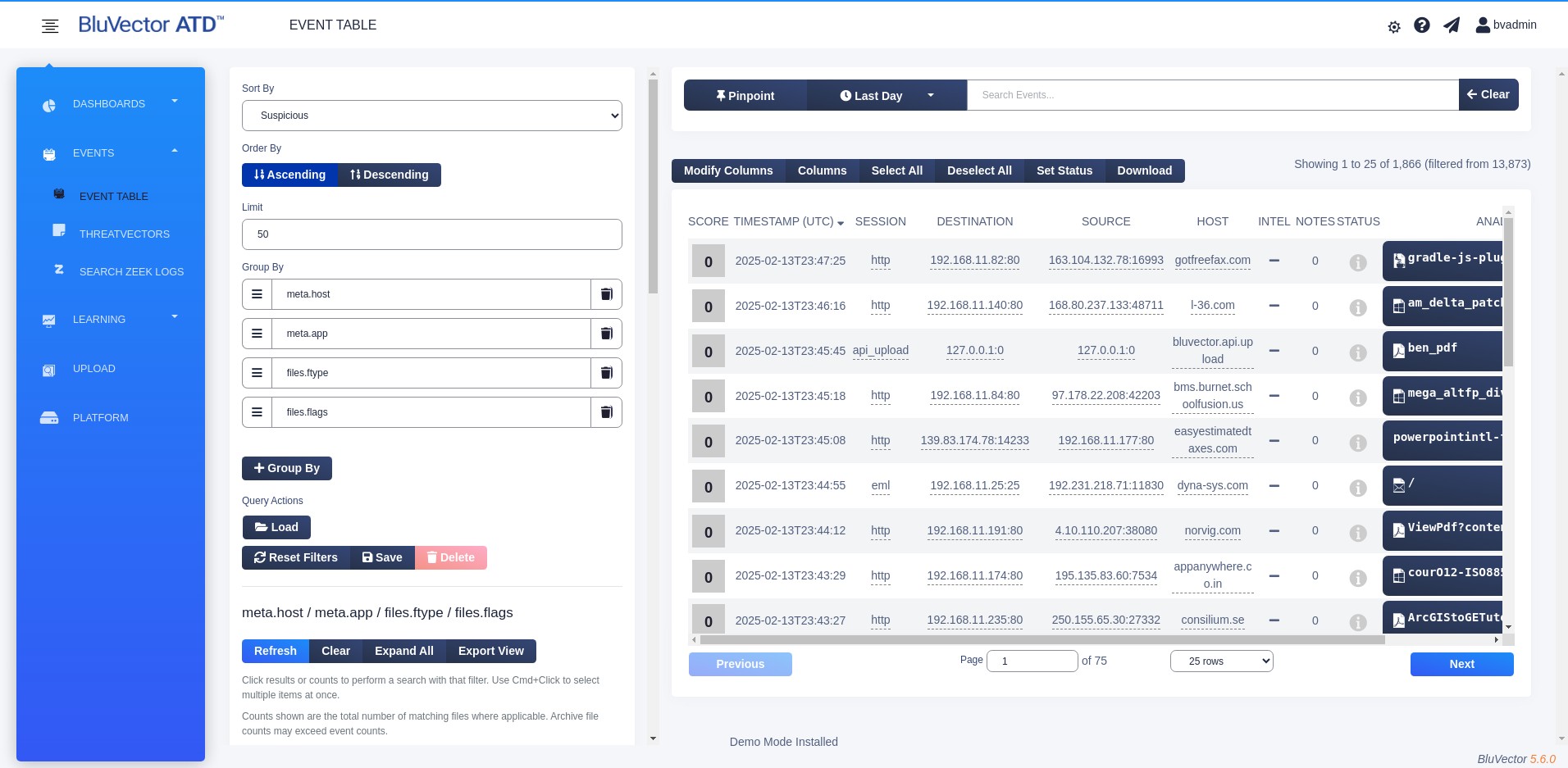Add a new Group By field

(x=287, y=468)
